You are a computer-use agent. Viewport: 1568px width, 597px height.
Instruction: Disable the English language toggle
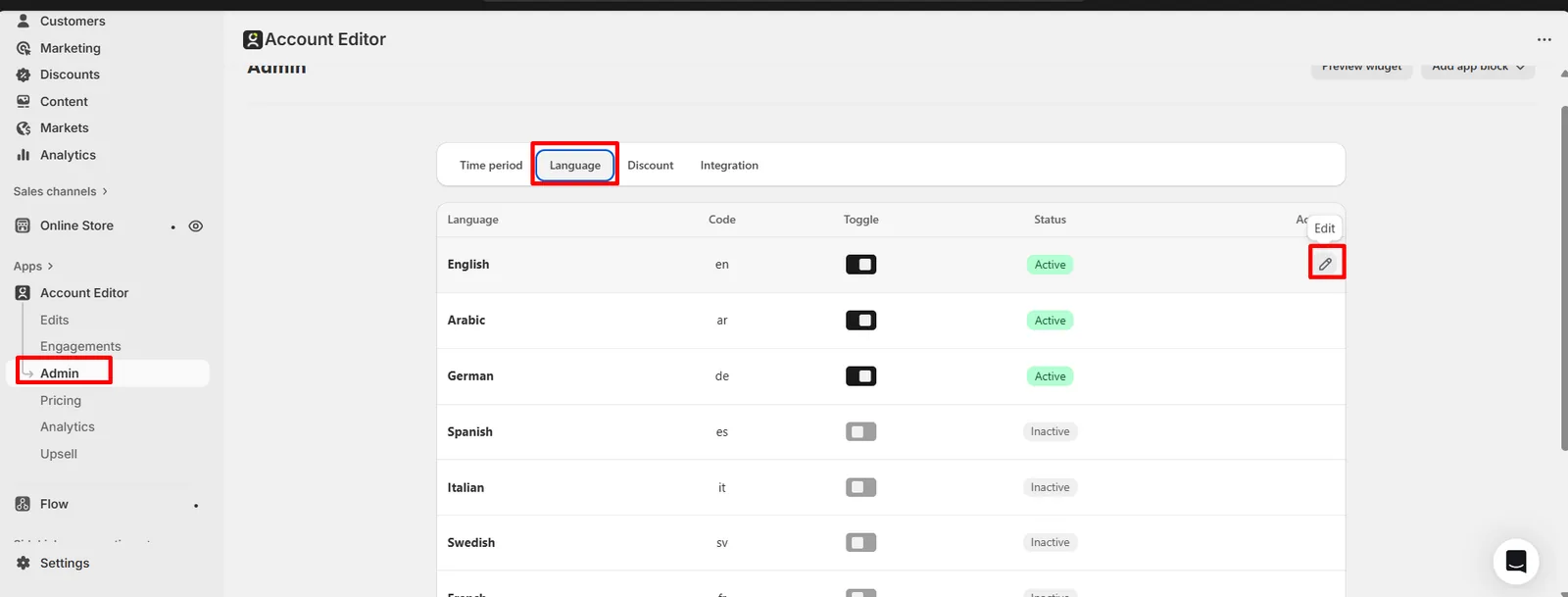pos(860,265)
